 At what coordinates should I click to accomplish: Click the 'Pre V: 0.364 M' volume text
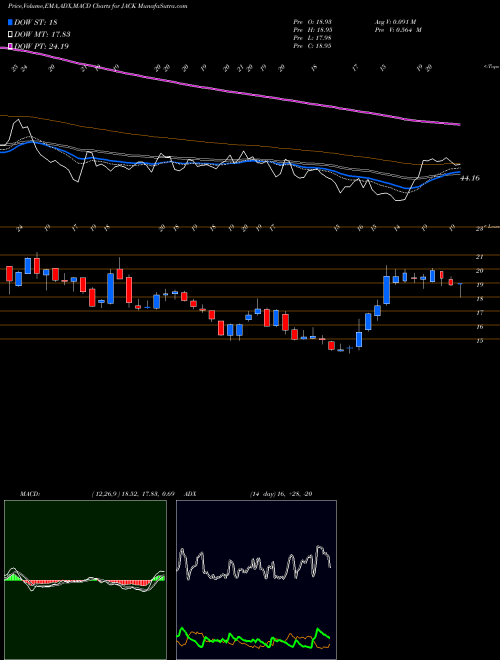397,30
